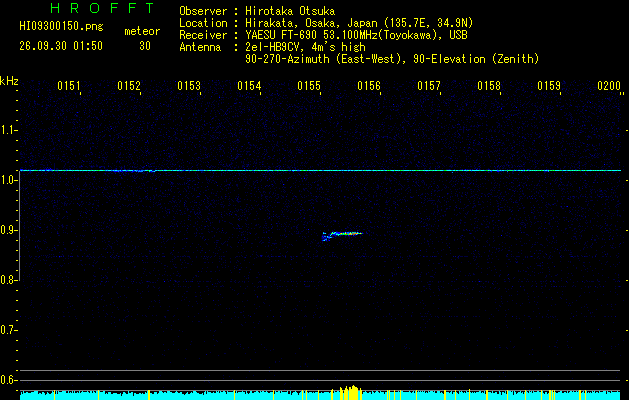Click frequency axis label 0.6

tap(8, 380)
